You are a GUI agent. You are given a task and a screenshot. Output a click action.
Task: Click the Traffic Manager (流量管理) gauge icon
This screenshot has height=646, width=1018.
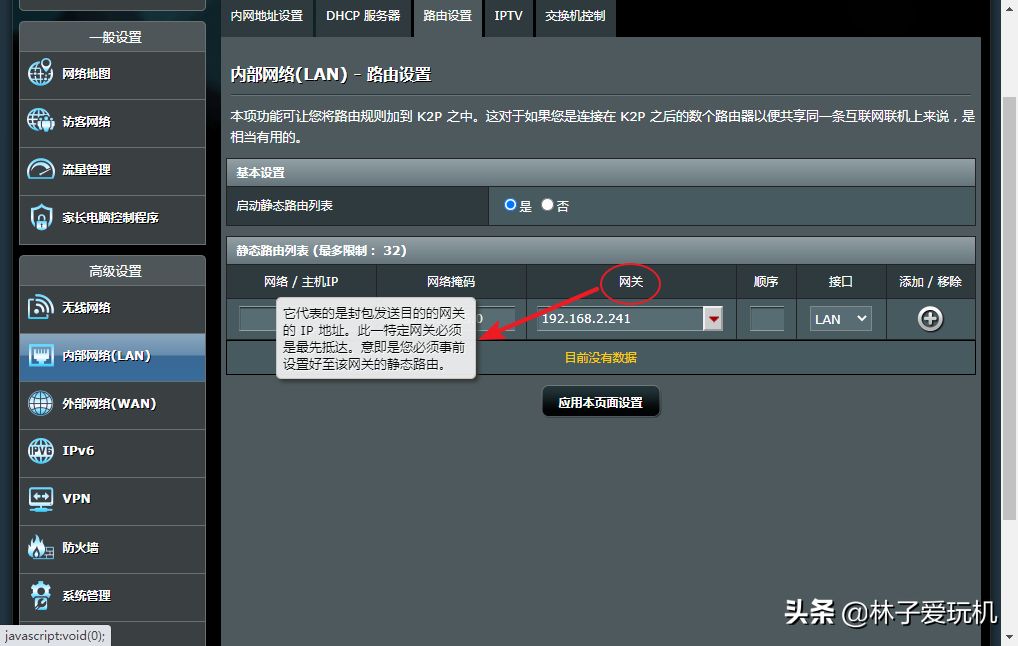point(41,169)
